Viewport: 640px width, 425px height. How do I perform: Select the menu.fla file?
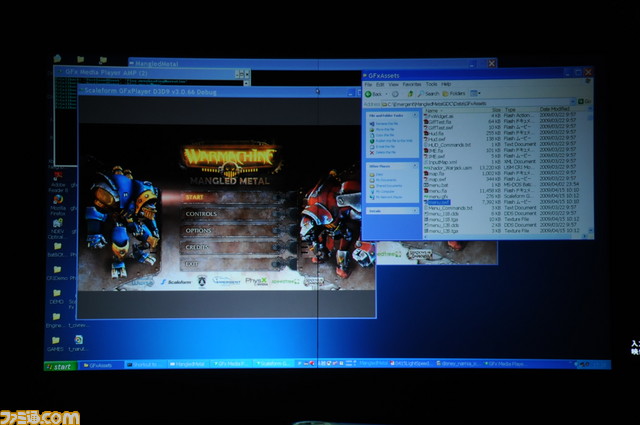tap(436, 191)
